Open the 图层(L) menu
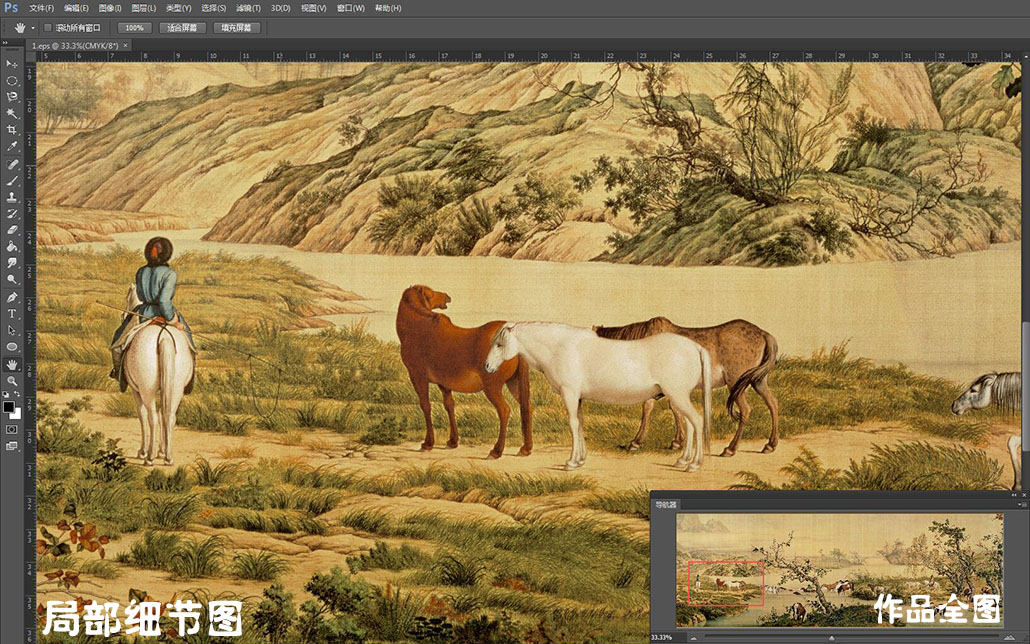 tap(144, 9)
